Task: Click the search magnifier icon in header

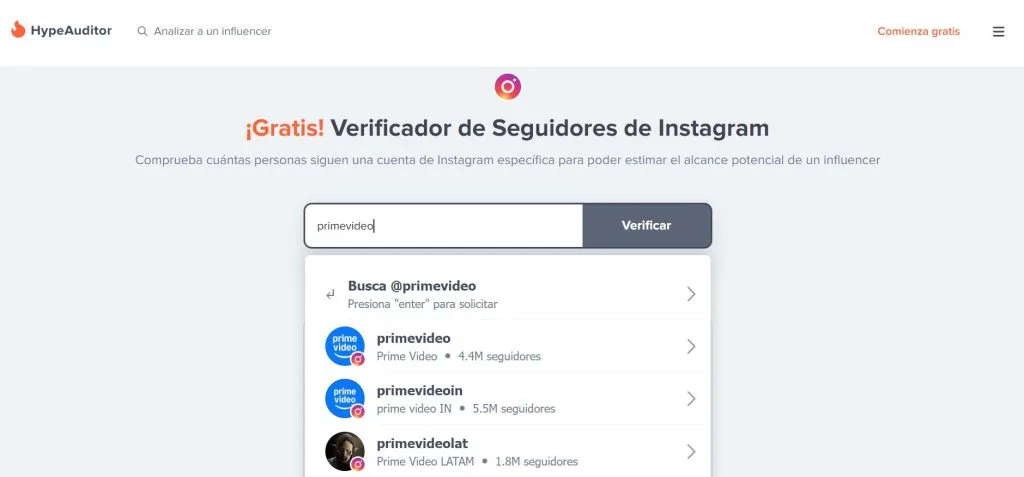Action: pos(142,31)
